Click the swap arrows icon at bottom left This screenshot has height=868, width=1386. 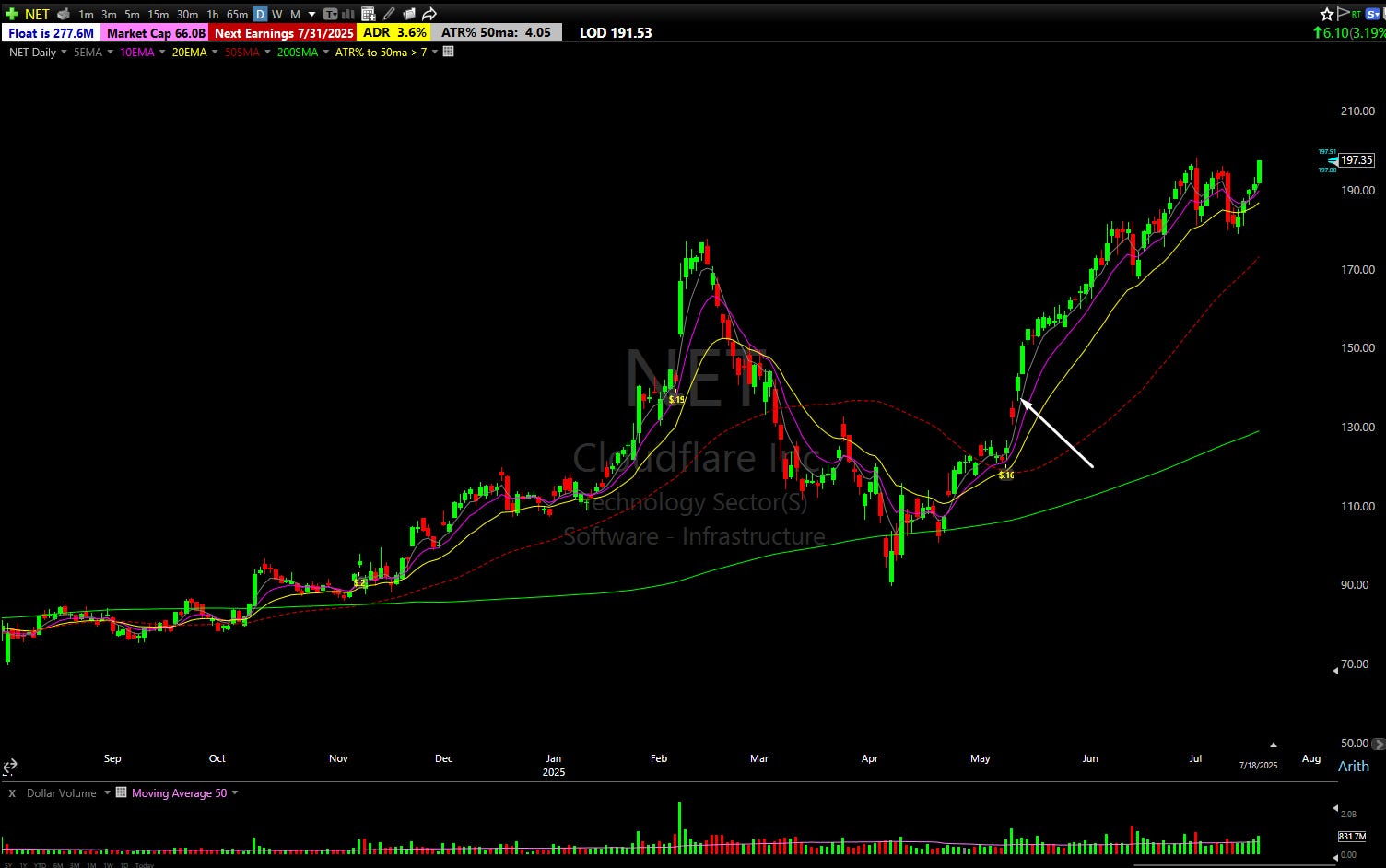[10, 767]
